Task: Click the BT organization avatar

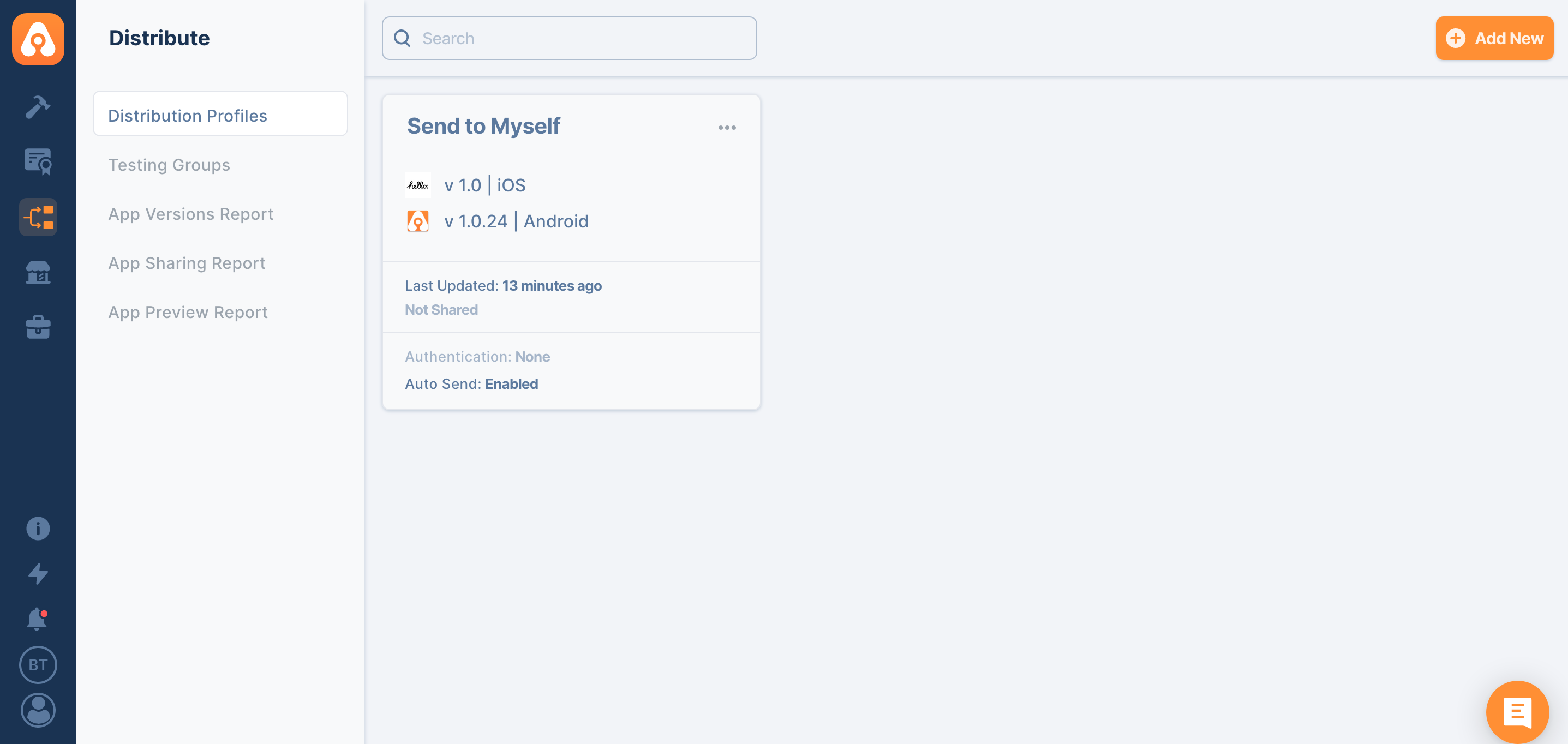Action: pyautogui.click(x=38, y=664)
